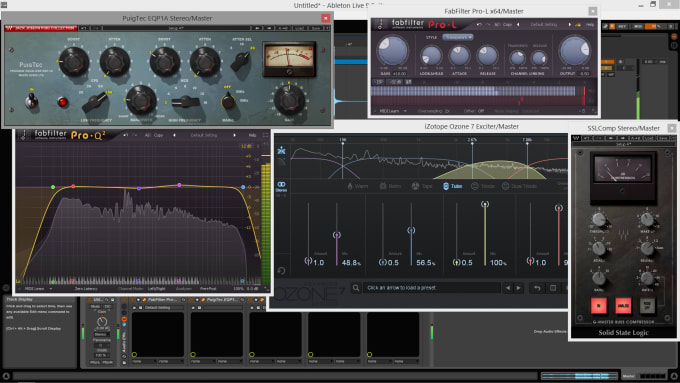The height and width of the screenshot is (383, 680).
Task: Open Pro-L MIDI Learn menu
Action: (x=393, y=111)
